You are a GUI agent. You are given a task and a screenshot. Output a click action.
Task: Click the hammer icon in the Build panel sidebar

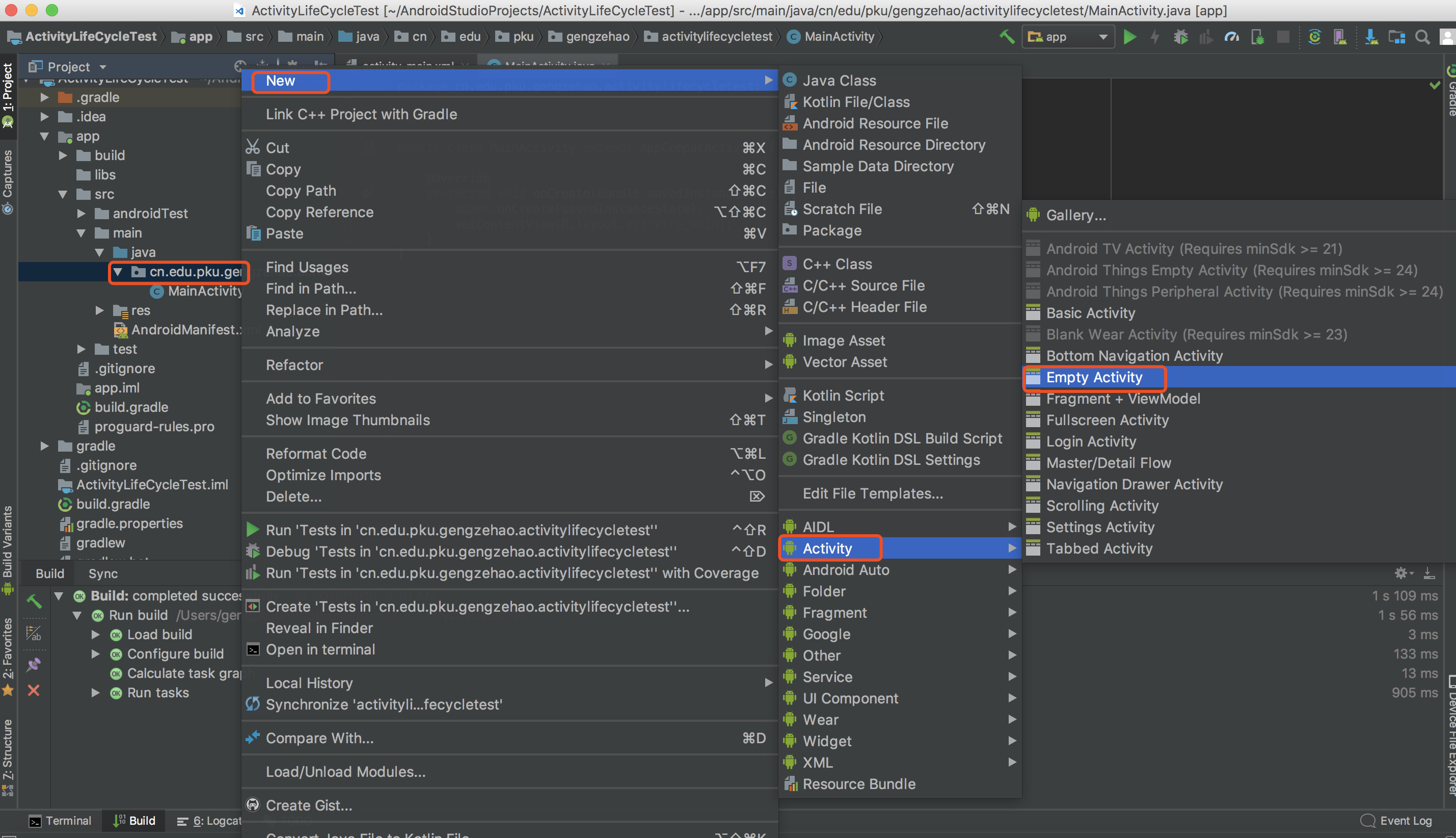pos(34,601)
